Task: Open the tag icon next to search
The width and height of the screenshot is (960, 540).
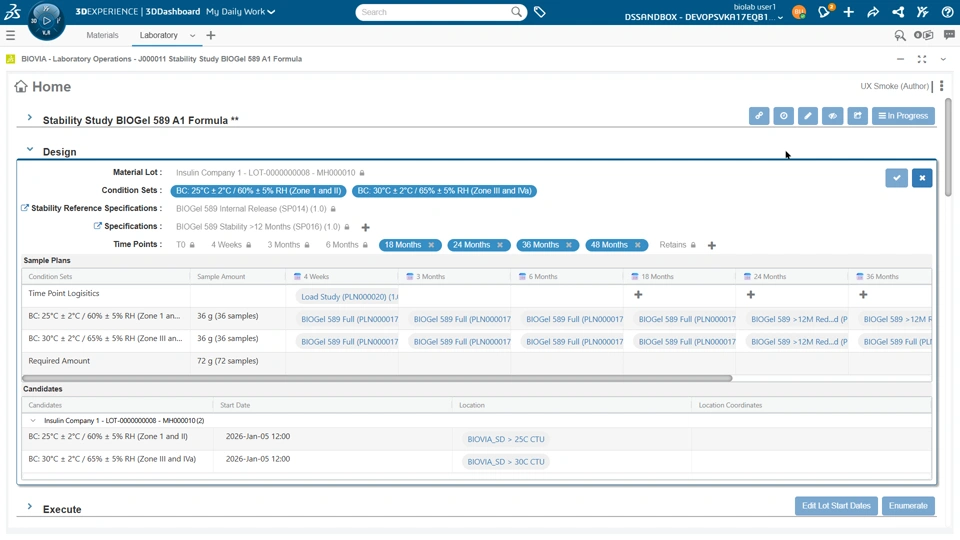Action: [539, 12]
